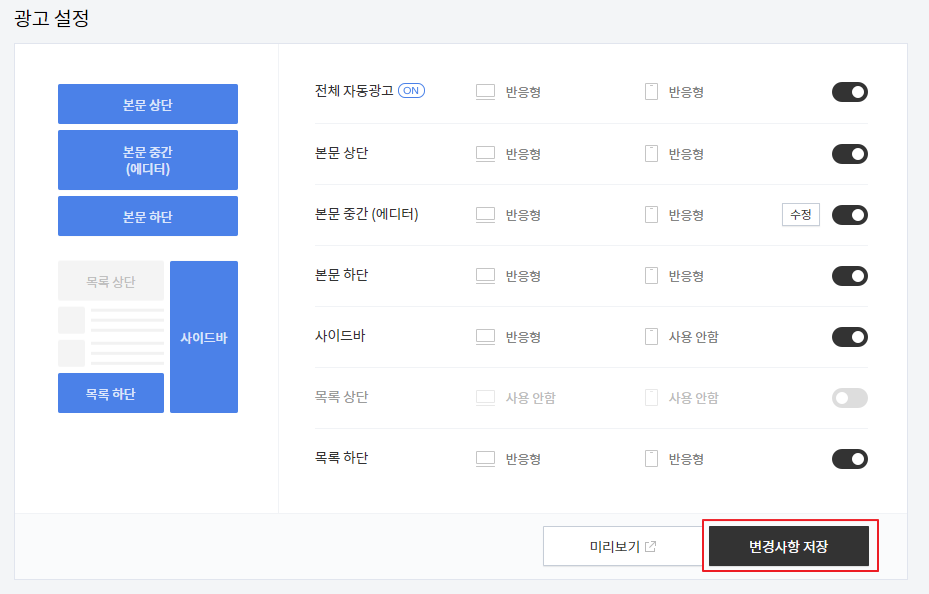Select the PC icon in the 사이드바 row
929x594 pixels.
point(485,337)
